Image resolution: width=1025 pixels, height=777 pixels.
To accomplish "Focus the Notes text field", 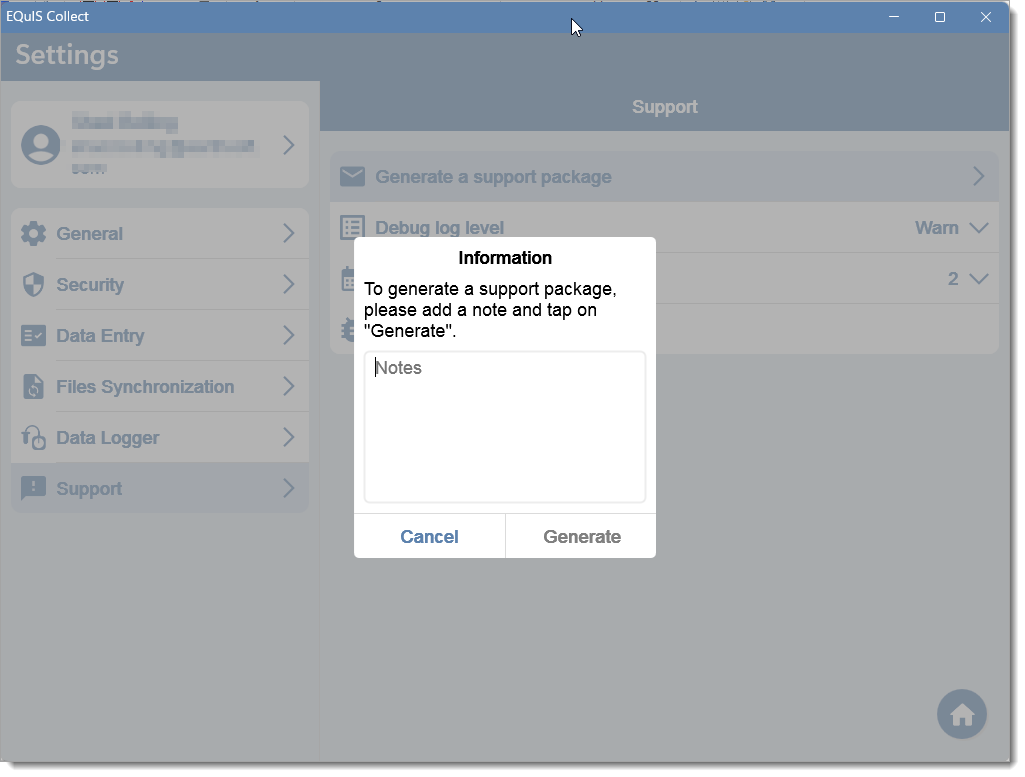I will click(505, 427).
